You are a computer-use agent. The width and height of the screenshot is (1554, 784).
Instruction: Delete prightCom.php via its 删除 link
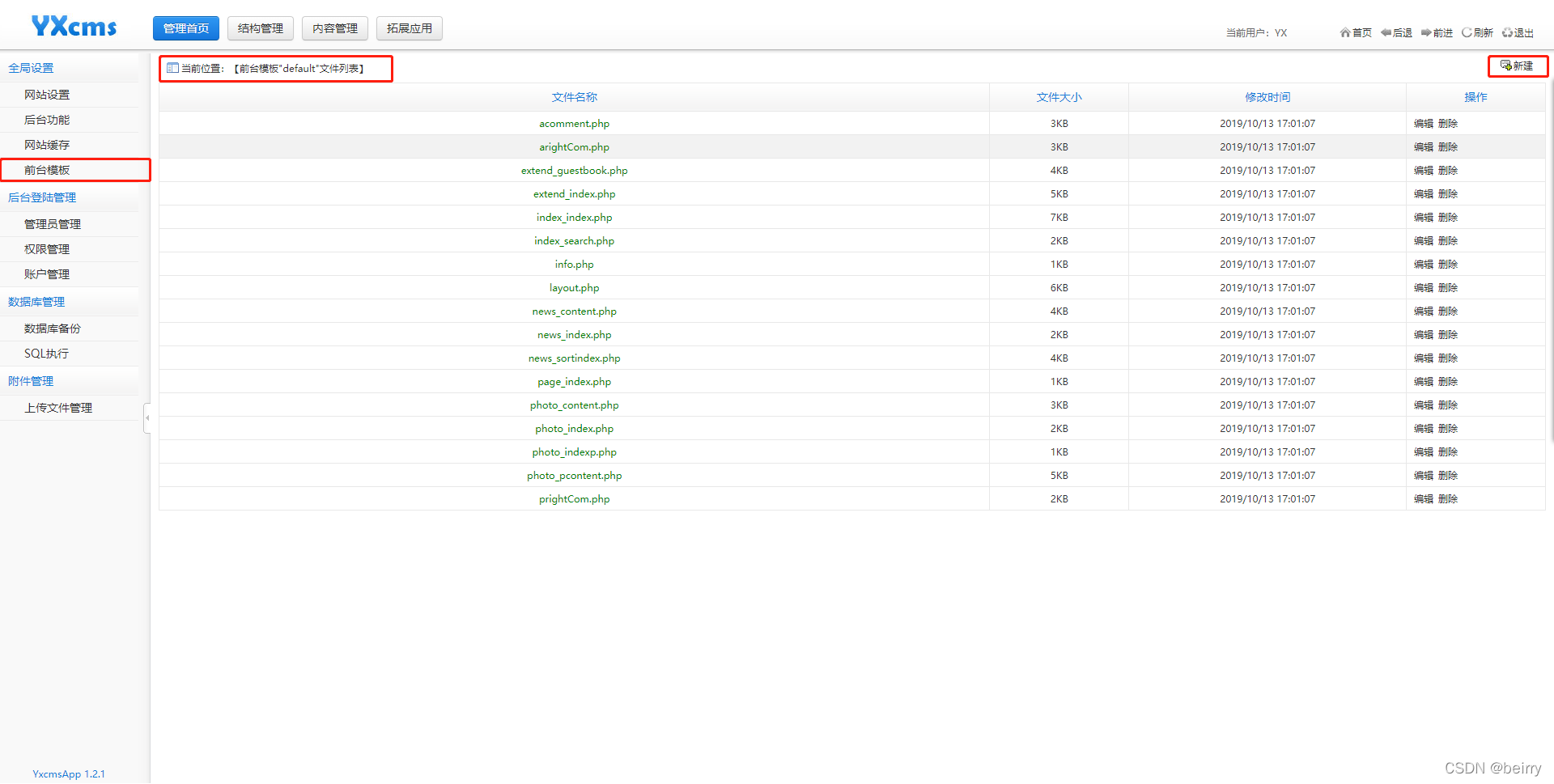1448,499
